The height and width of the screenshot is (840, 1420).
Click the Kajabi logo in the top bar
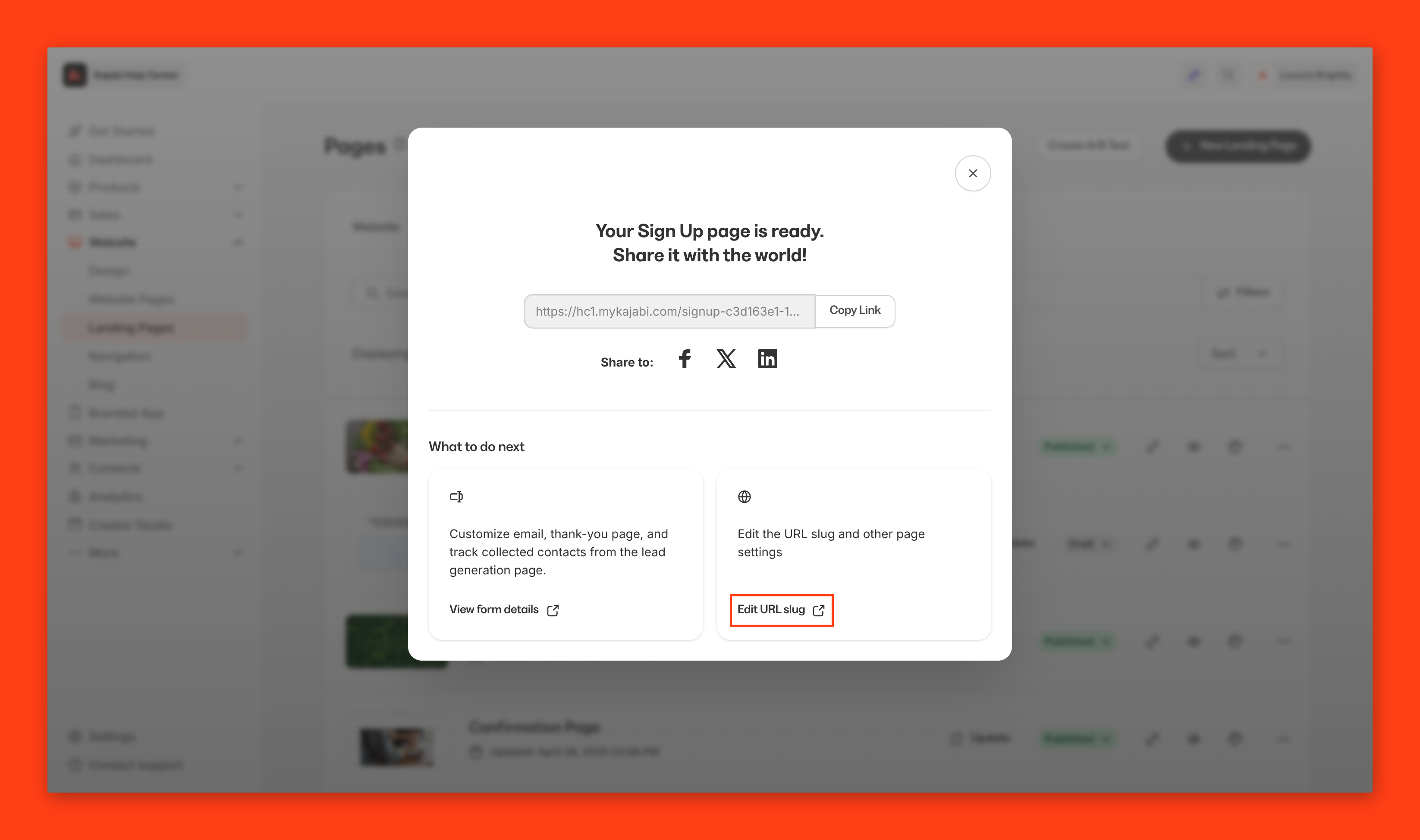click(x=75, y=75)
